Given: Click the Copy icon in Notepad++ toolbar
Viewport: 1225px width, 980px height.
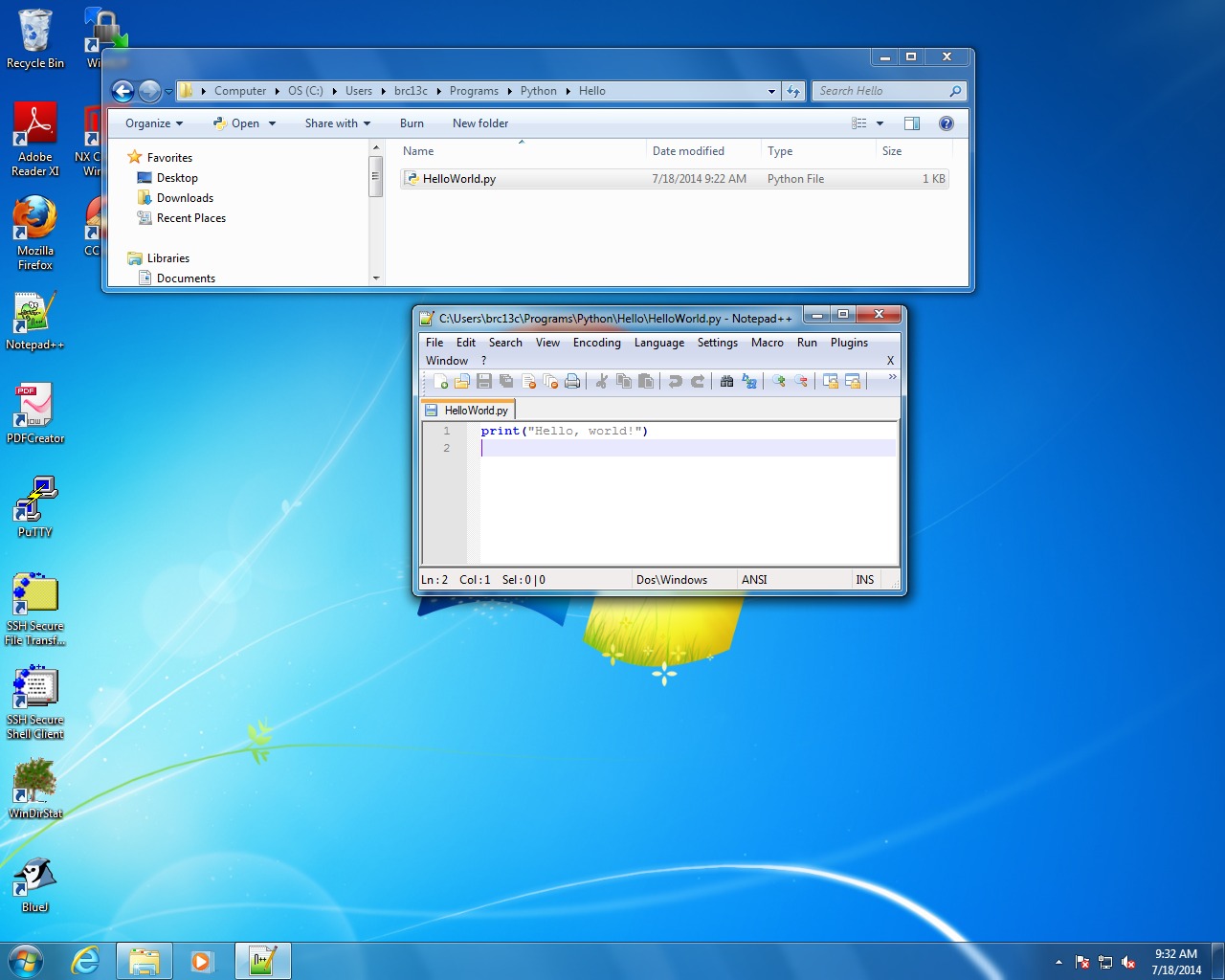Looking at the screenshot, I should click(x=624, y=381).
